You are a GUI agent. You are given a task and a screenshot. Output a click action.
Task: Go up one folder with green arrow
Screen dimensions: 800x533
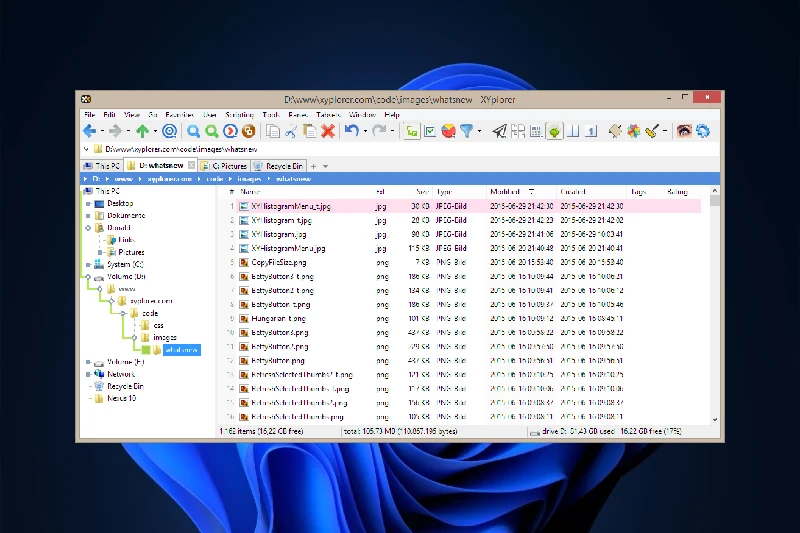143,132
